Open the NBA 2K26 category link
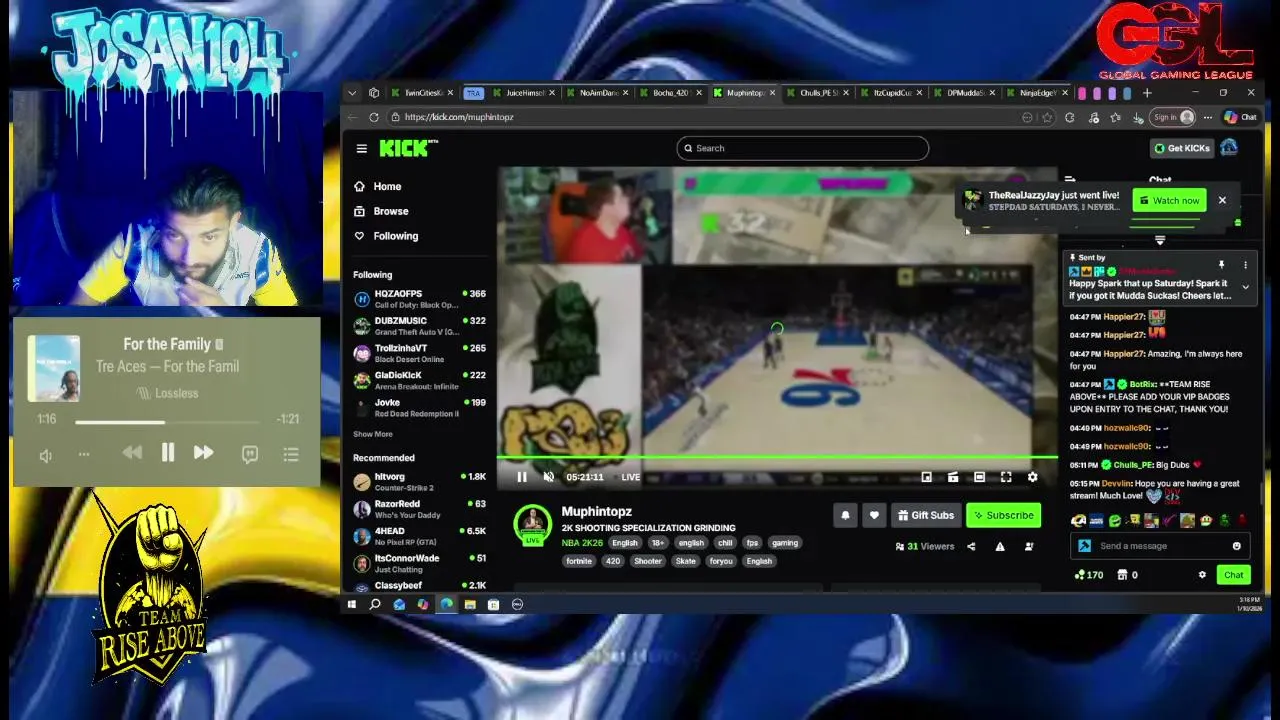 [582, 543]
